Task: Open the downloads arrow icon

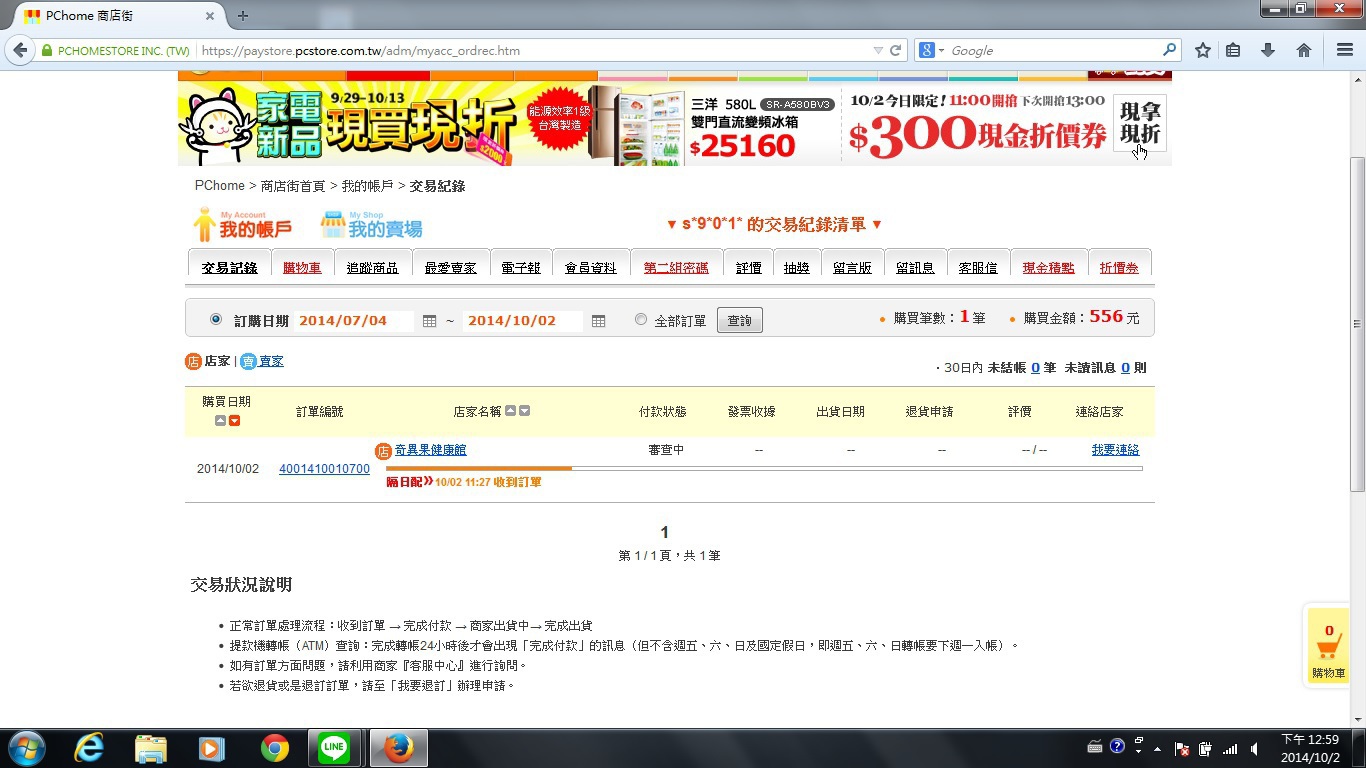Action: click(x=1268, y=50)
